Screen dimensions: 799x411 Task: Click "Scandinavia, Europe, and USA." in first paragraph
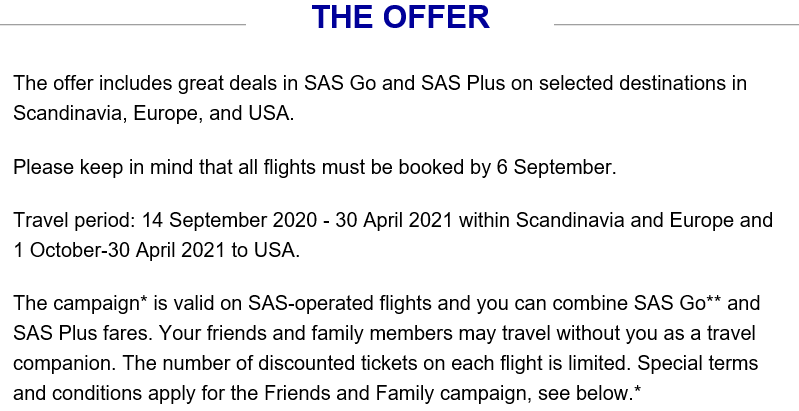pos(154,113)
